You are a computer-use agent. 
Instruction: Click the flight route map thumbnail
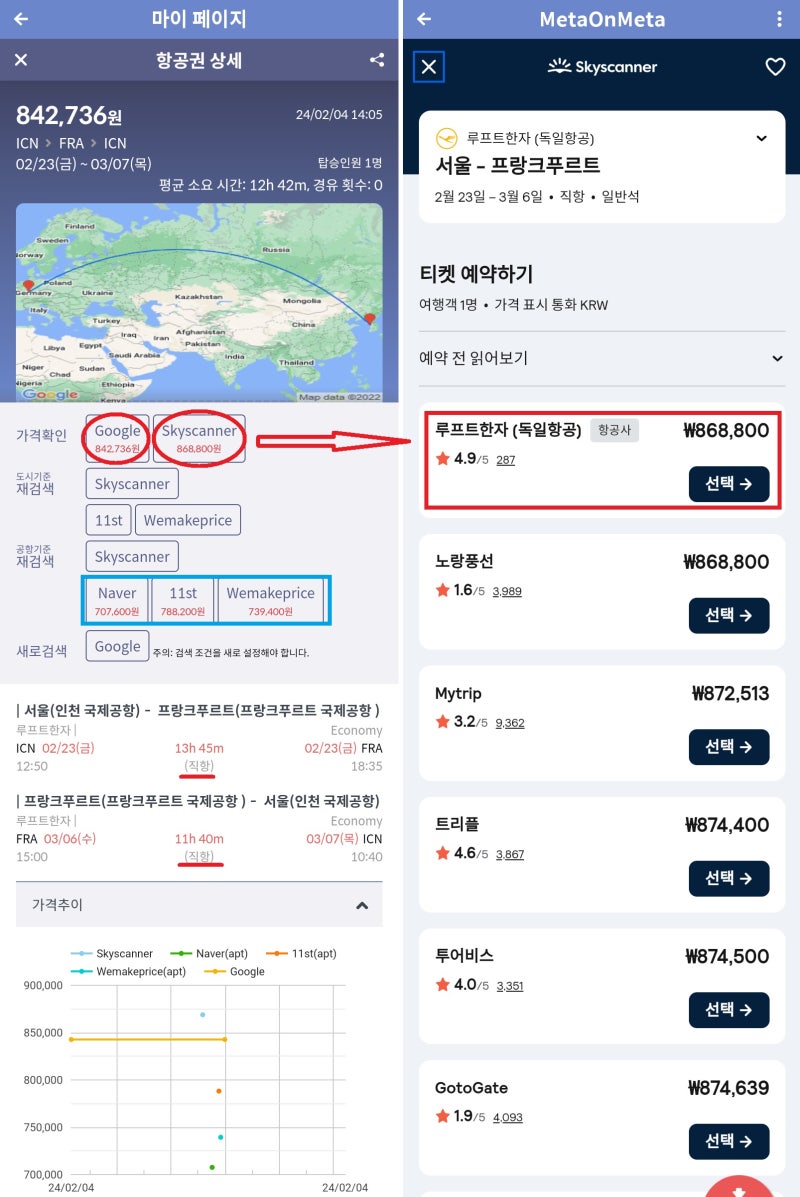199,300
